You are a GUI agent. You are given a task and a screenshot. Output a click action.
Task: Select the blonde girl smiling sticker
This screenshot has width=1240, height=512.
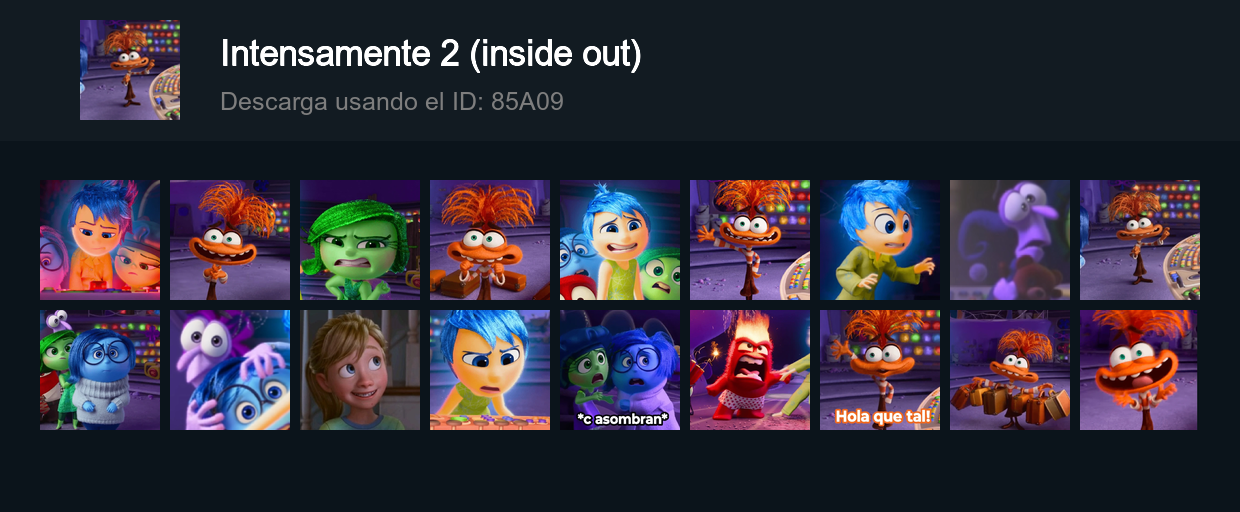tap(360, 370)
